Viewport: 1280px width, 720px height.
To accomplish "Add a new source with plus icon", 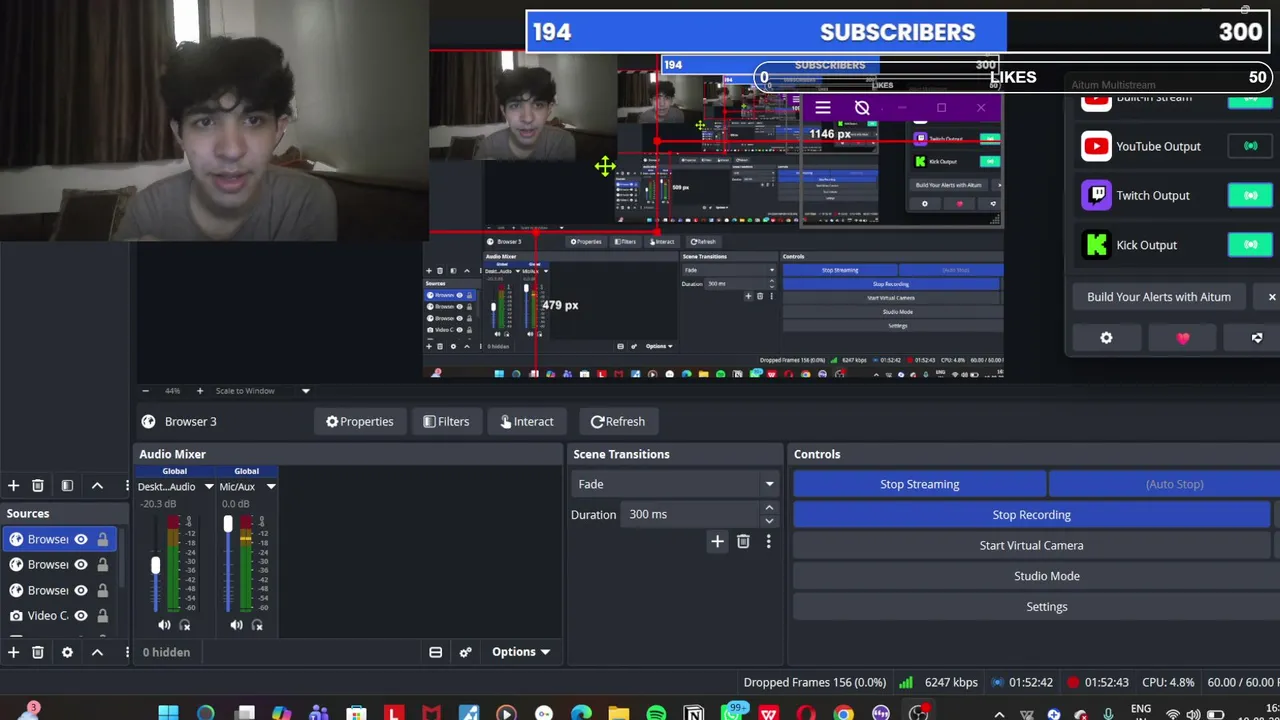I will coord(13,652).
